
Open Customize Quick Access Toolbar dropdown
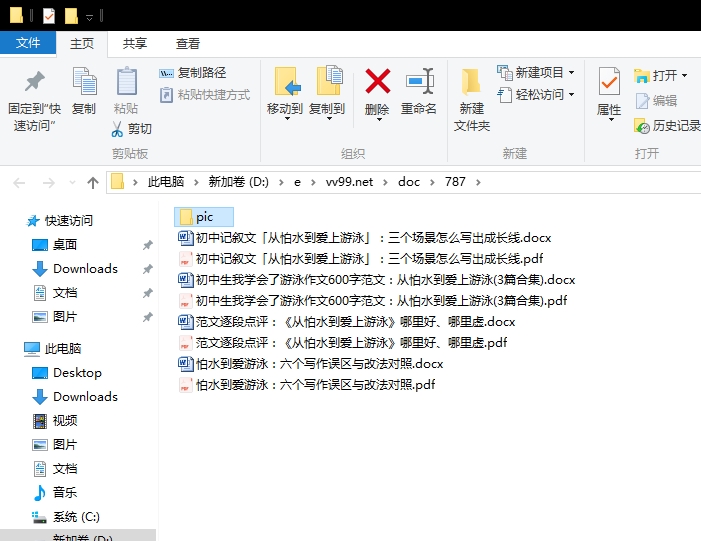[x=89, y=17]
